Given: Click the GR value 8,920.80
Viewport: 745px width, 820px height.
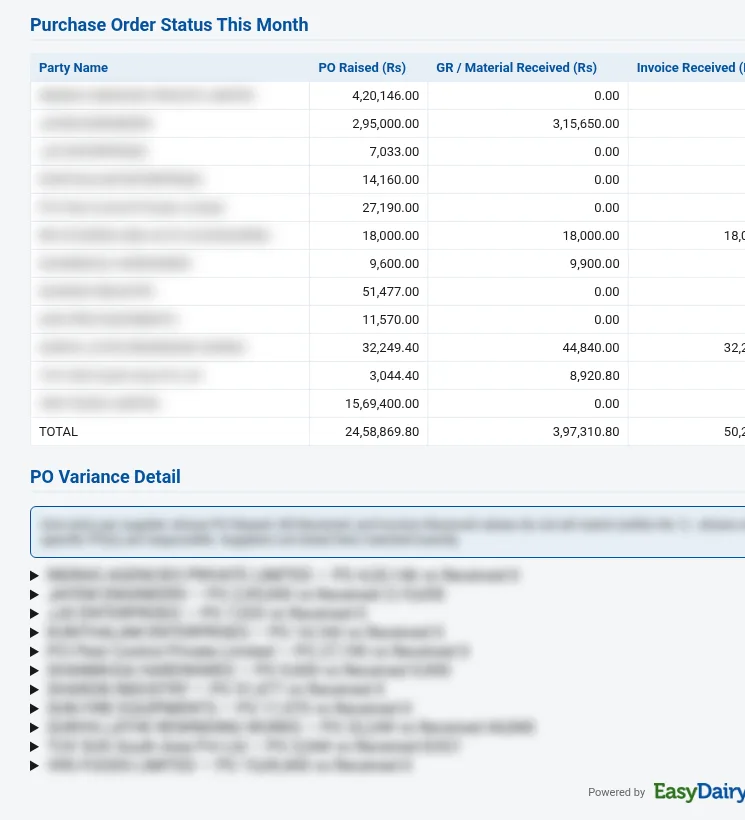Looking at the screenshot, I should coord(594,375).
